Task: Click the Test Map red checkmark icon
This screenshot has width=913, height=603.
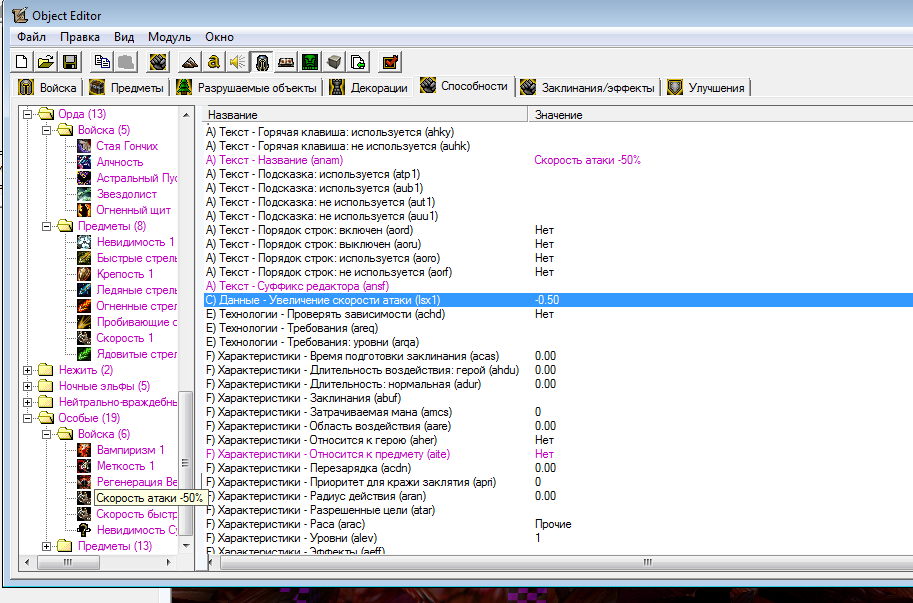Action: point(390,62)
